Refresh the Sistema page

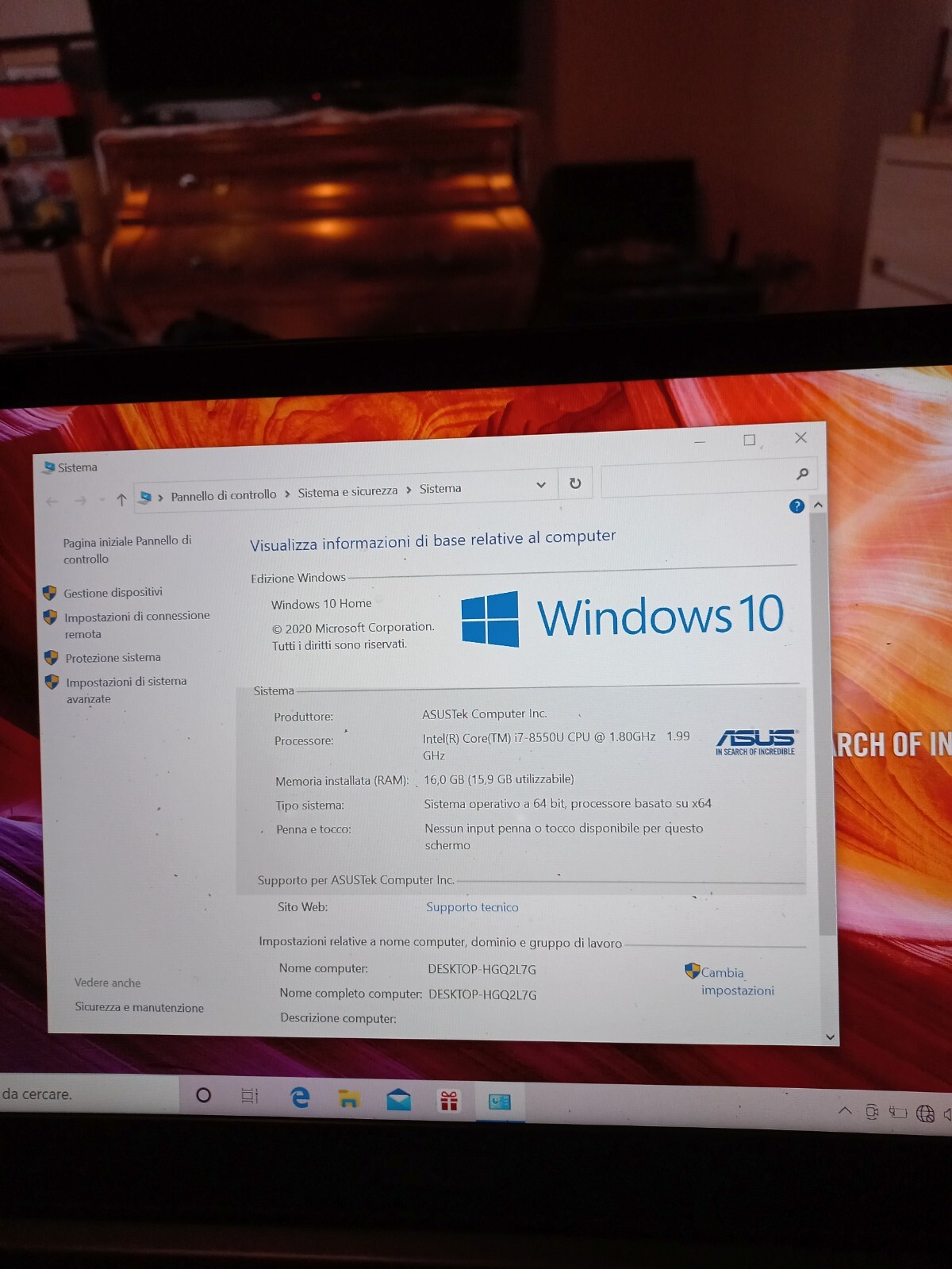(x=575, y=483)
